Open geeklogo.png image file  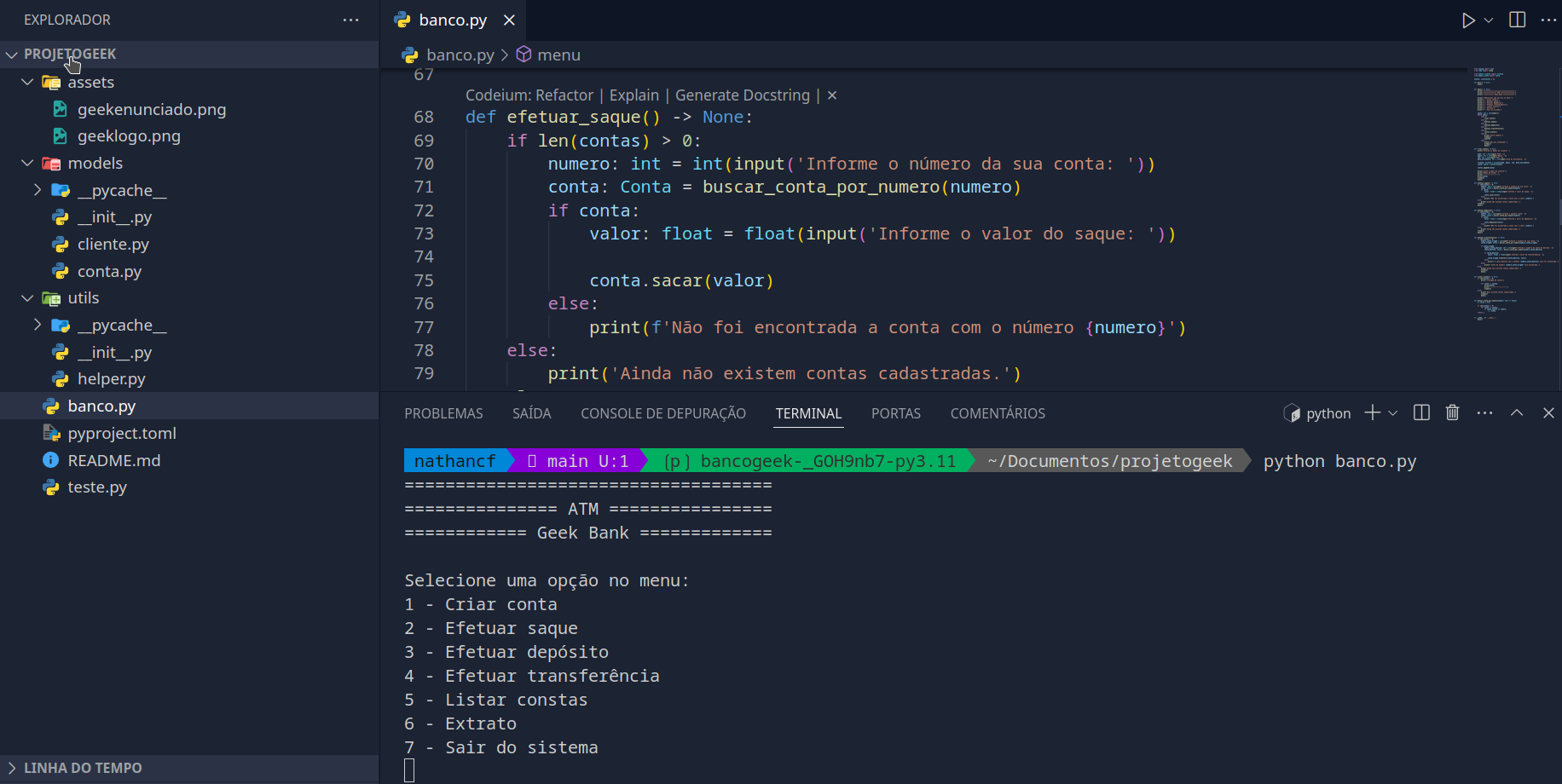tap(189, 136)
